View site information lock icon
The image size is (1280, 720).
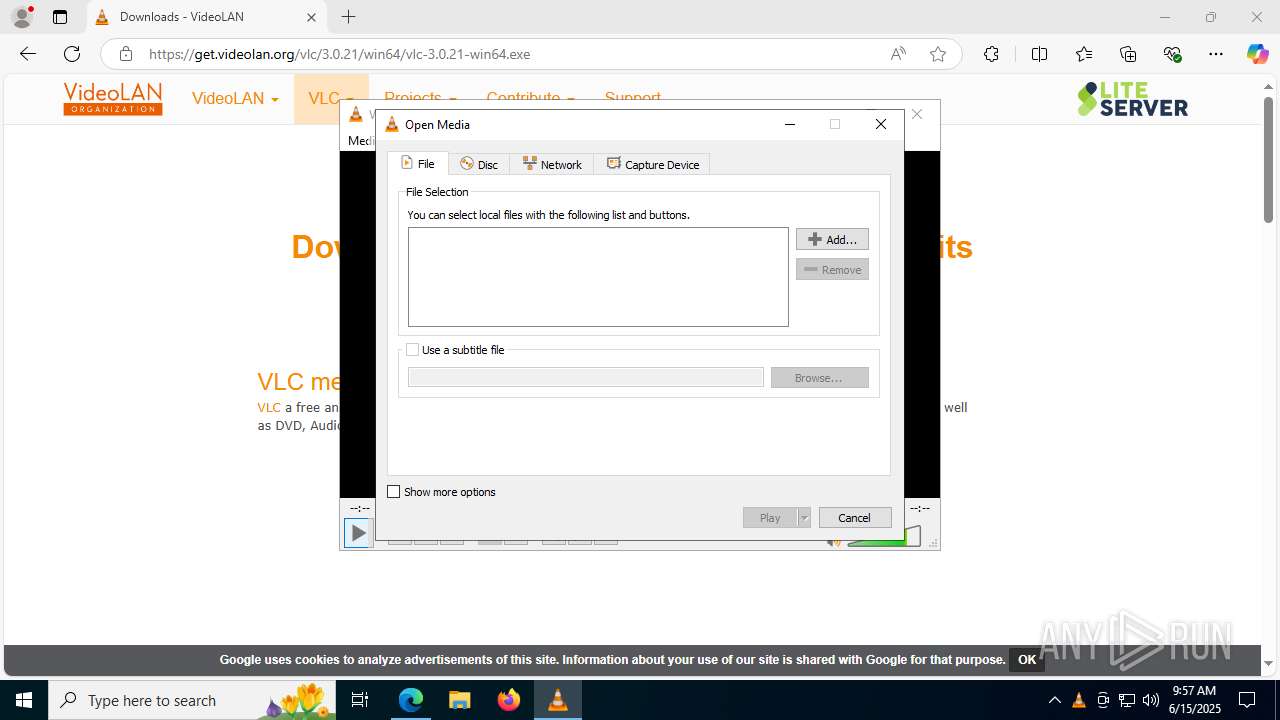(x=125, y=54)
